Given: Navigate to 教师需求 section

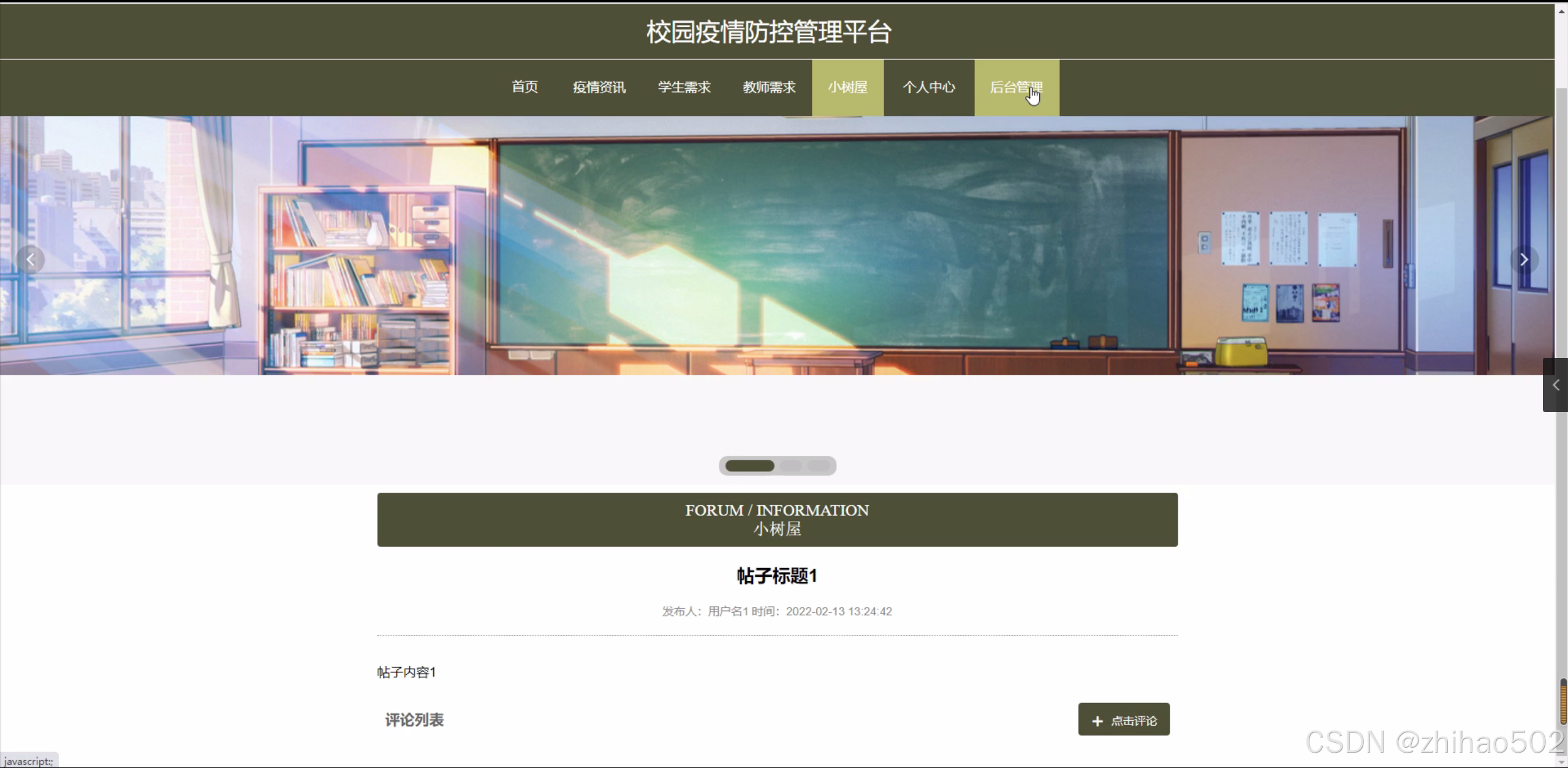Looking at the screenshot, I should pos(769,87).
